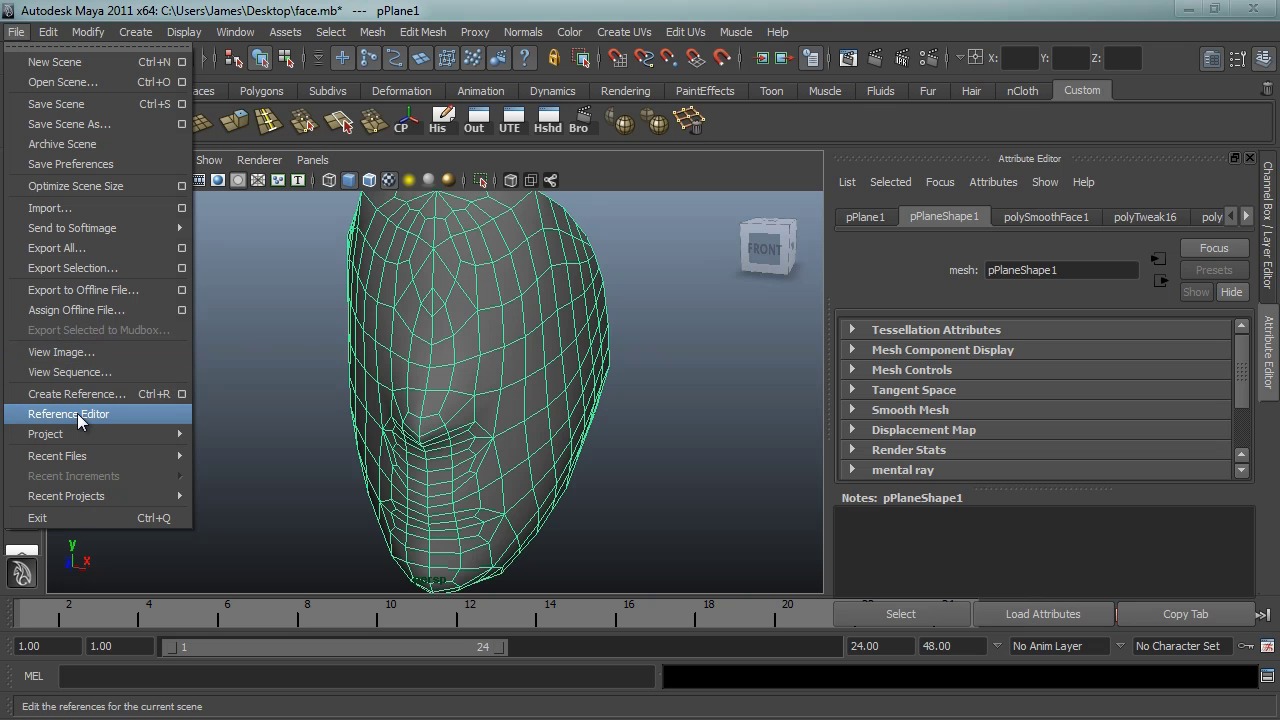Open Create Reference option box
The height and width of the screenshot is (720, 1280).
[182, 394]
